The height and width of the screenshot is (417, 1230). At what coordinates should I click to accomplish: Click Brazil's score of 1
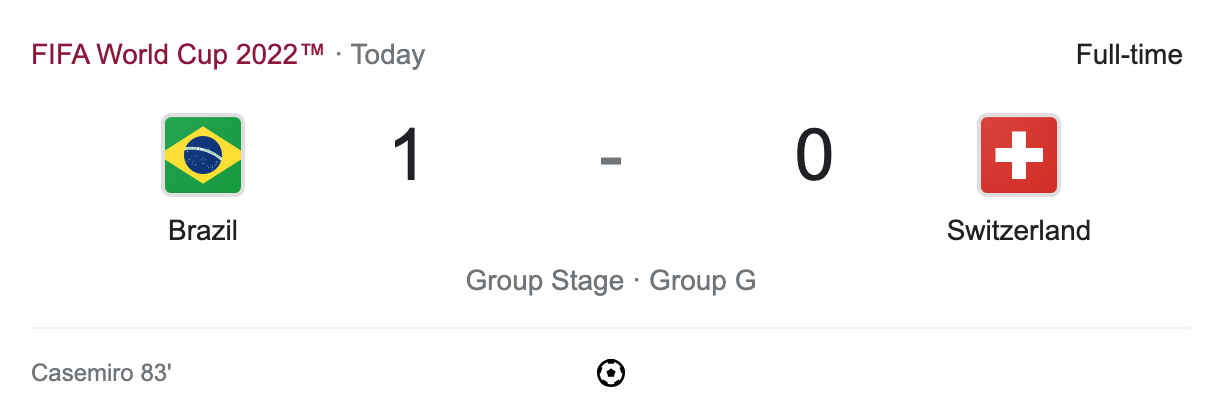click(x=408, y=156)
